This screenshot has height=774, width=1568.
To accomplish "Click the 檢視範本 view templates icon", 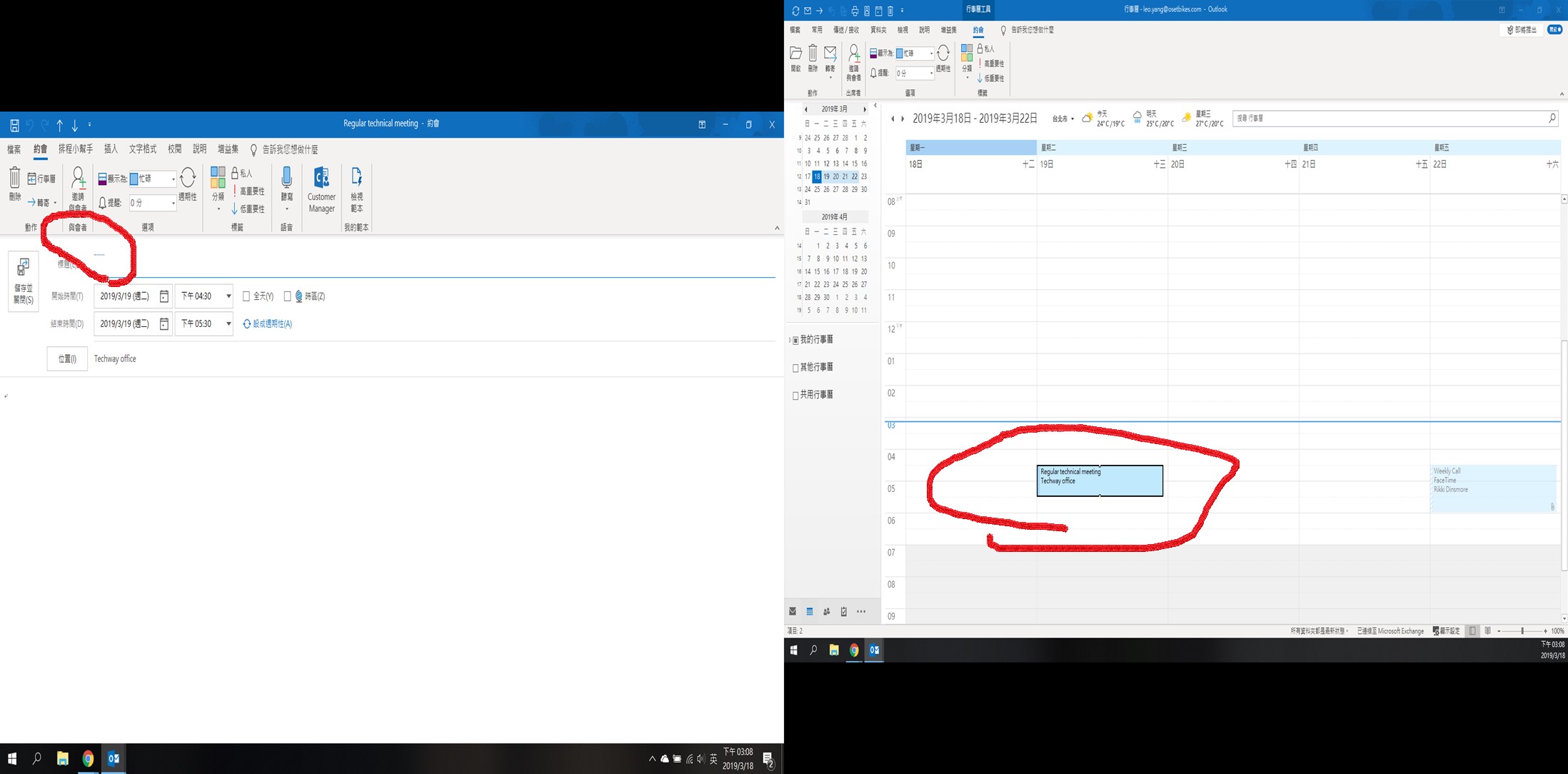I will coord(356,178).
